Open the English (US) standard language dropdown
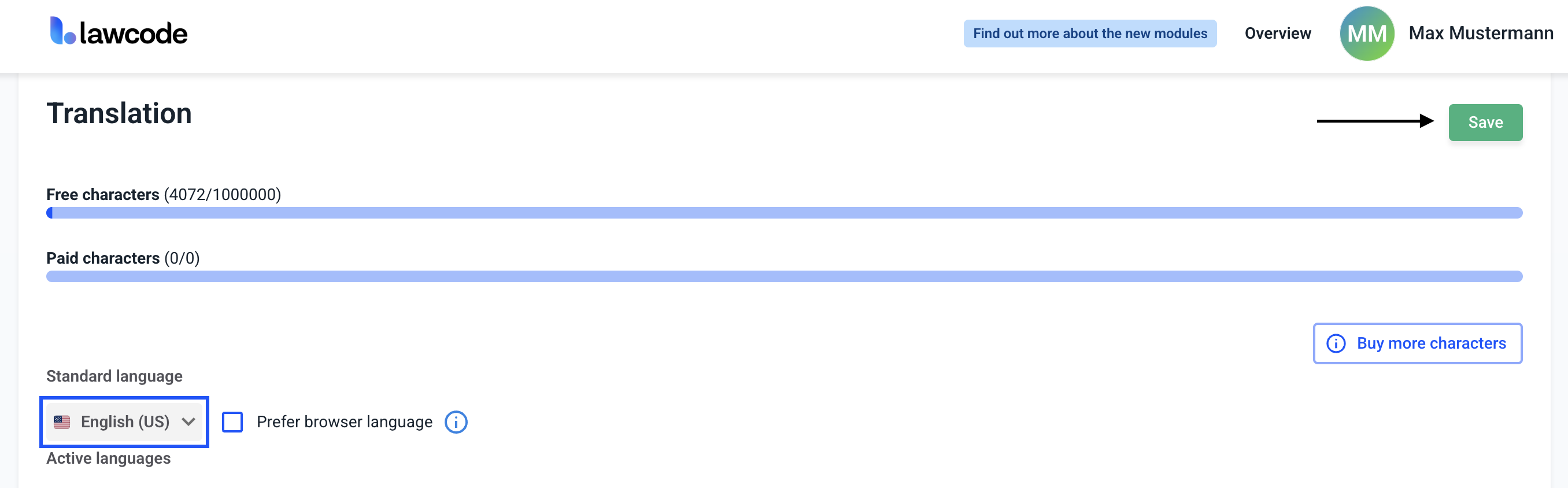1568x488 pixels. [x=125, y=422]
